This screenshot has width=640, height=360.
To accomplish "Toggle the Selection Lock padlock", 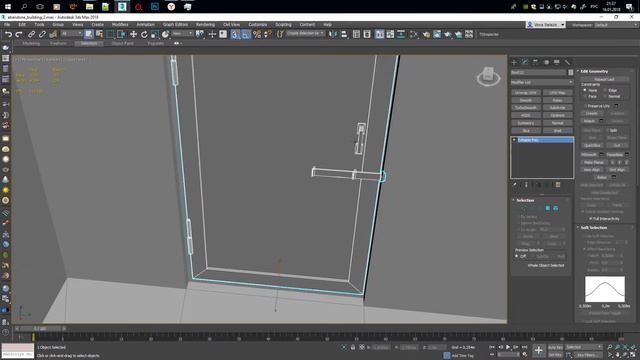I will pos(353,347).
